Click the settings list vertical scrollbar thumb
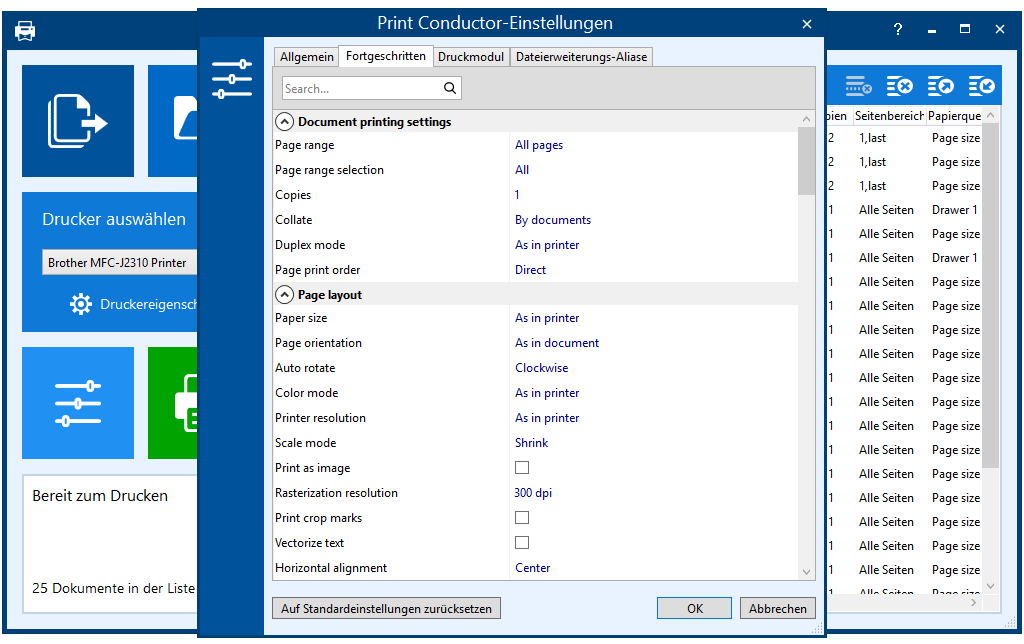Screen dimensions: 1024x644 [x=806, y=161]
